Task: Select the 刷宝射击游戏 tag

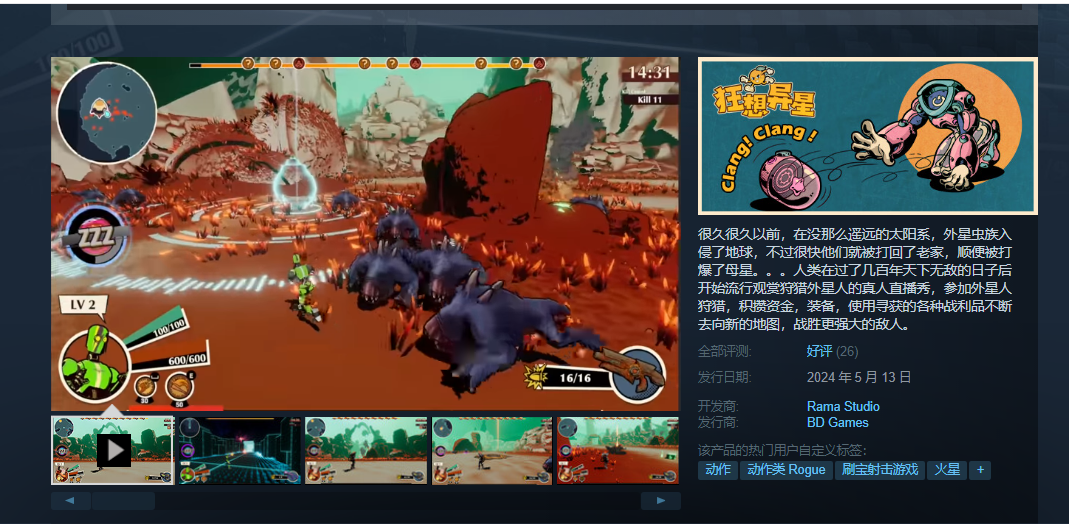Action: click(879, 470)
